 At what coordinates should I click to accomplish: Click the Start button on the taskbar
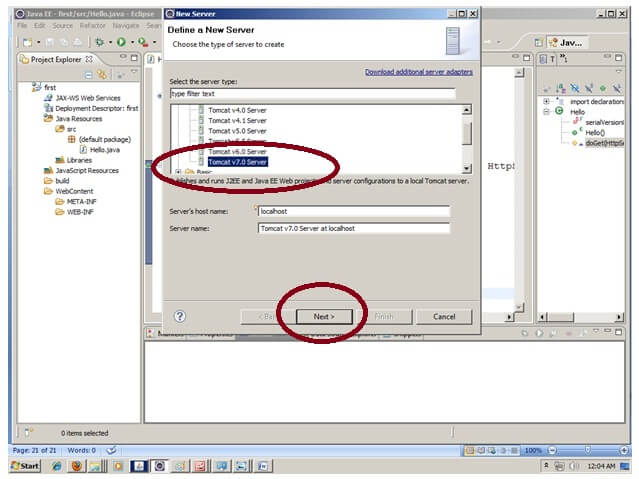tap(25, 466)
